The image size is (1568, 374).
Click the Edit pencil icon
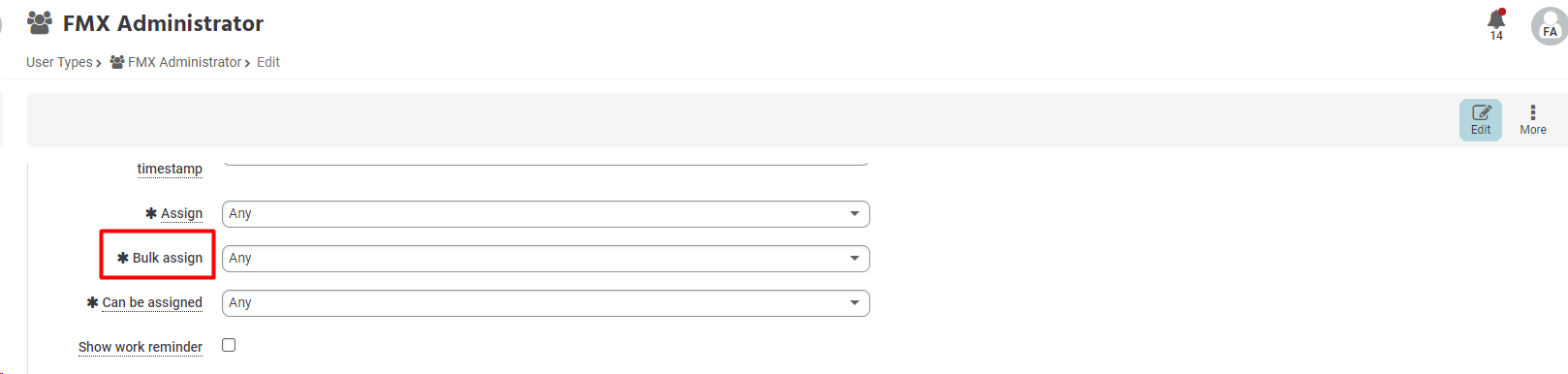[x=1481, y=112]
